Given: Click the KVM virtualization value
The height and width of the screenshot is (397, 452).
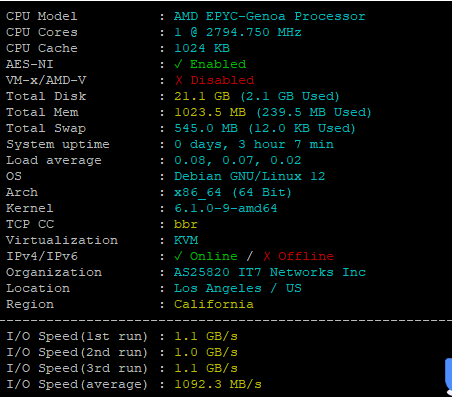Looking at the screenshot, I should point(186,240).
